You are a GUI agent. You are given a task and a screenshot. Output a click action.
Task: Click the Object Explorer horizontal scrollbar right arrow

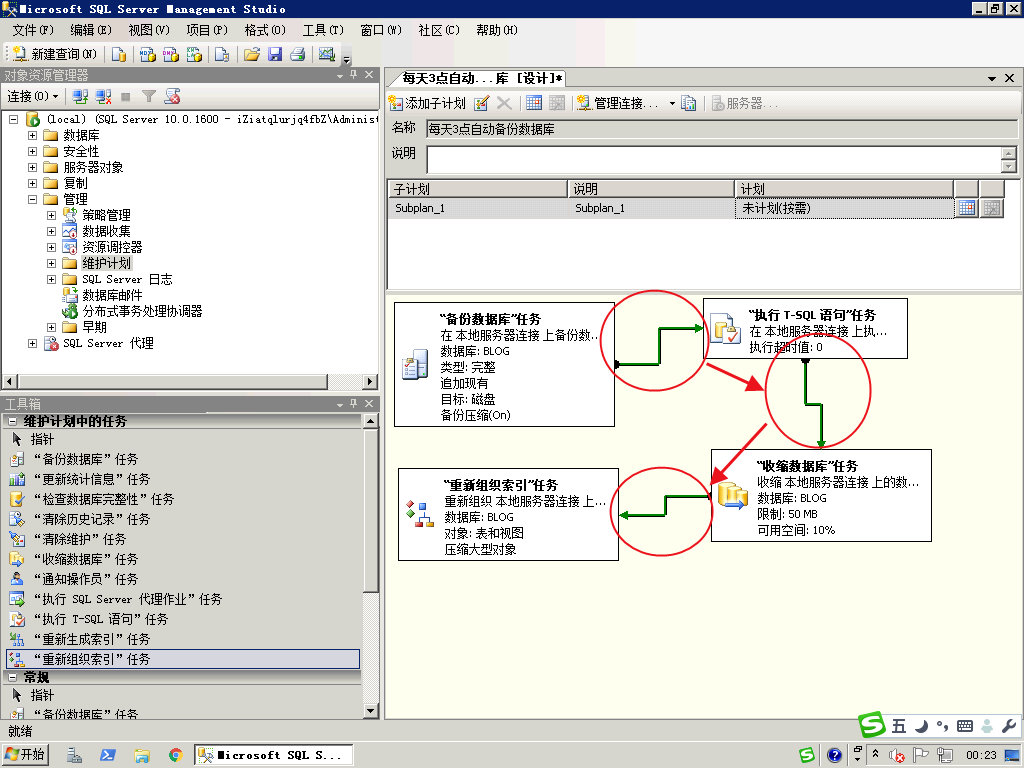point(370,381)
